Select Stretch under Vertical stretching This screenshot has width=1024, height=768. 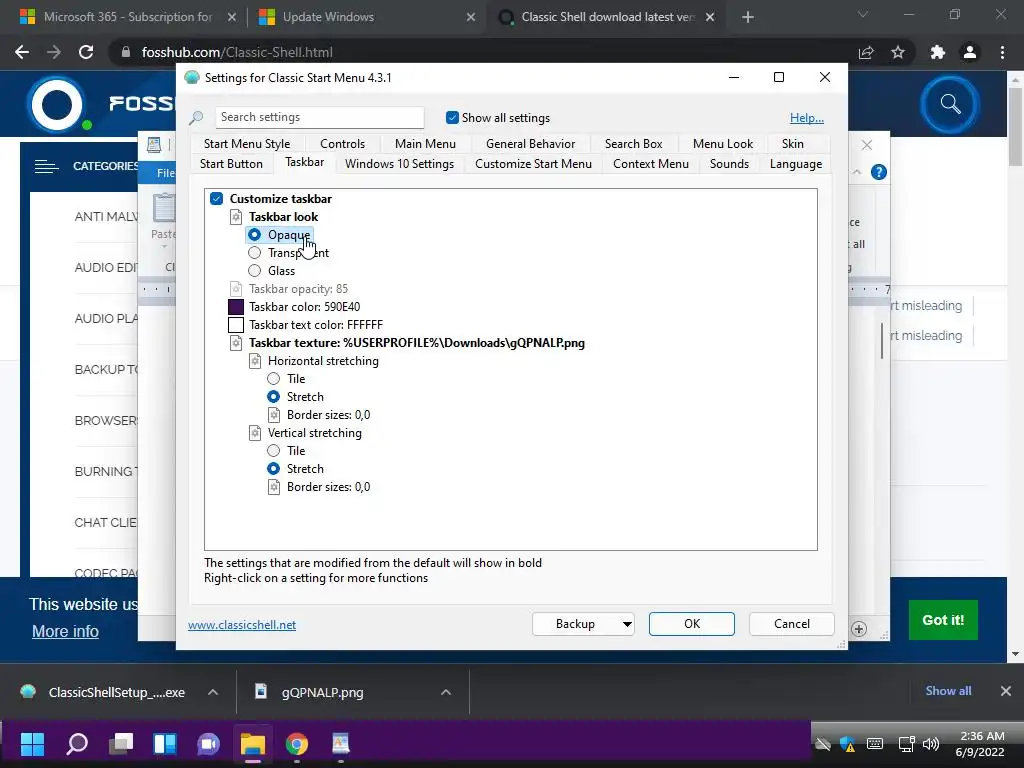click(274, 469)
